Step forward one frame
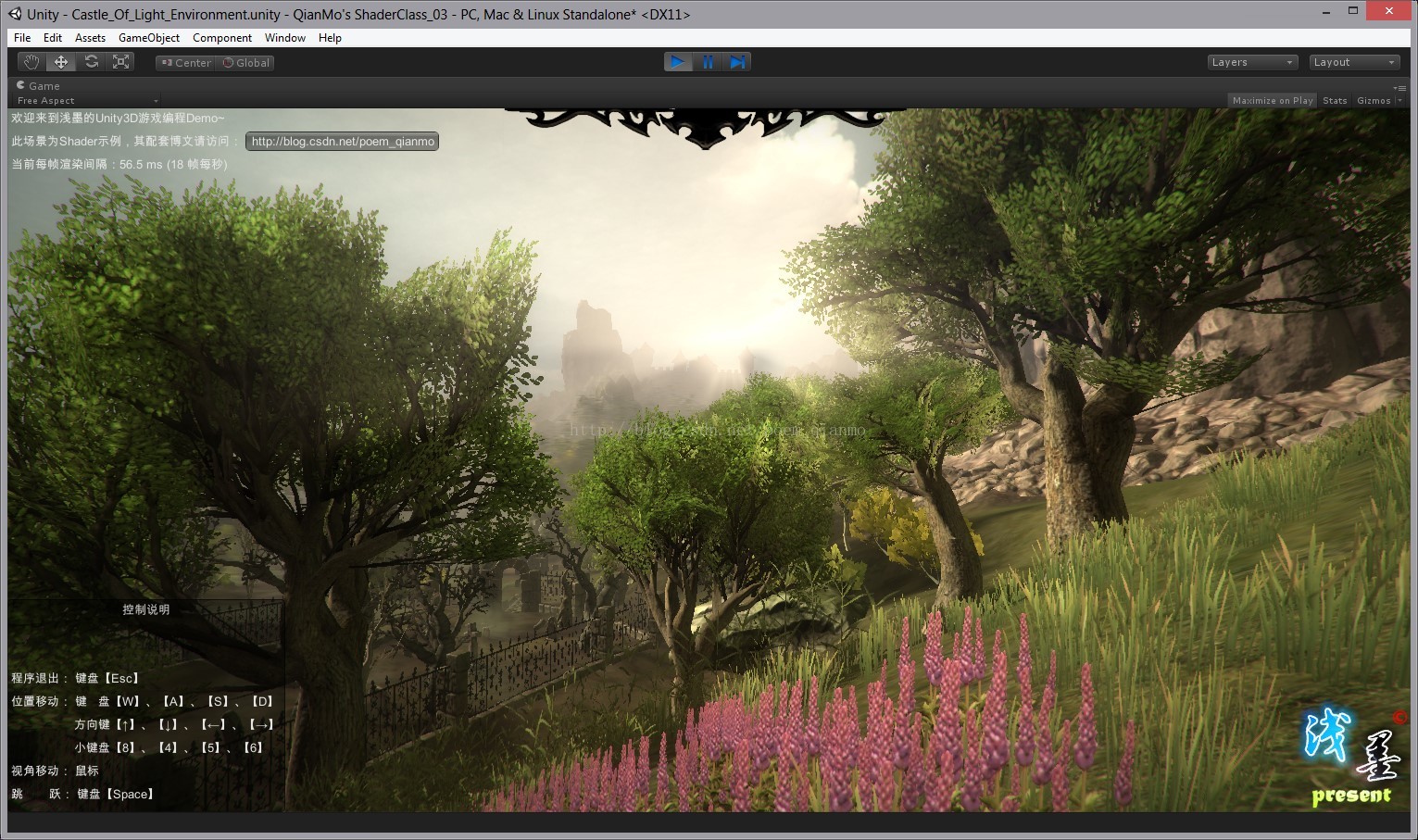Image resolution: width=1418 pixels, height=840 pixels. 736,62
